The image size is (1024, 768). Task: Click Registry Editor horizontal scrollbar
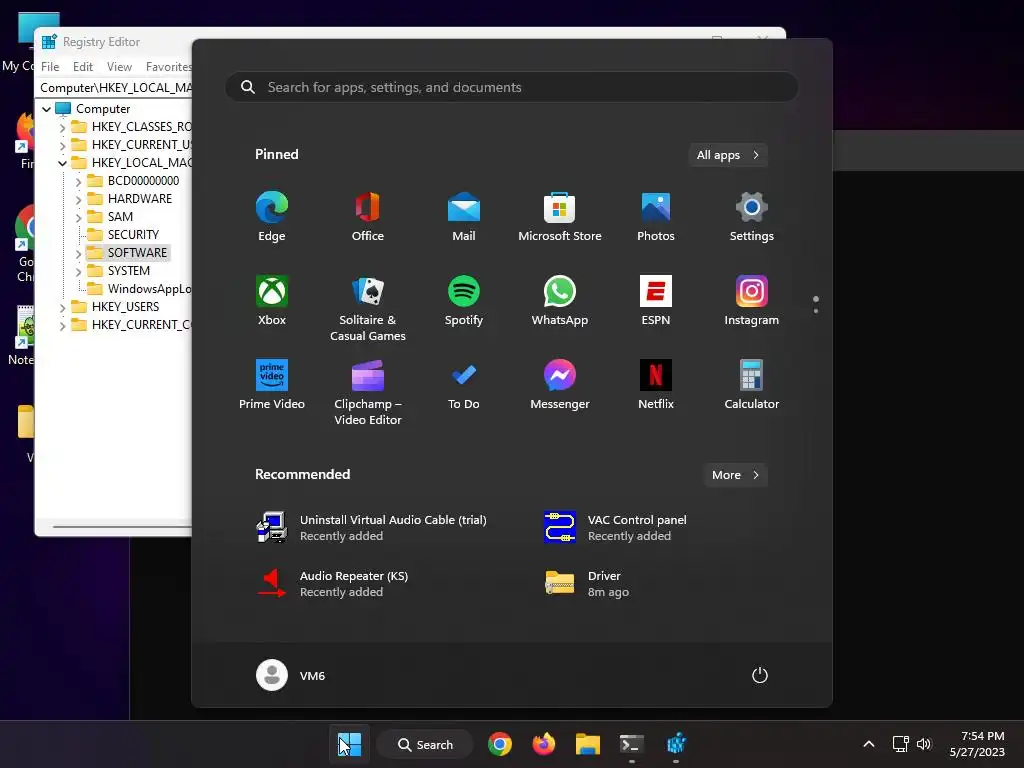pos(121,526)
